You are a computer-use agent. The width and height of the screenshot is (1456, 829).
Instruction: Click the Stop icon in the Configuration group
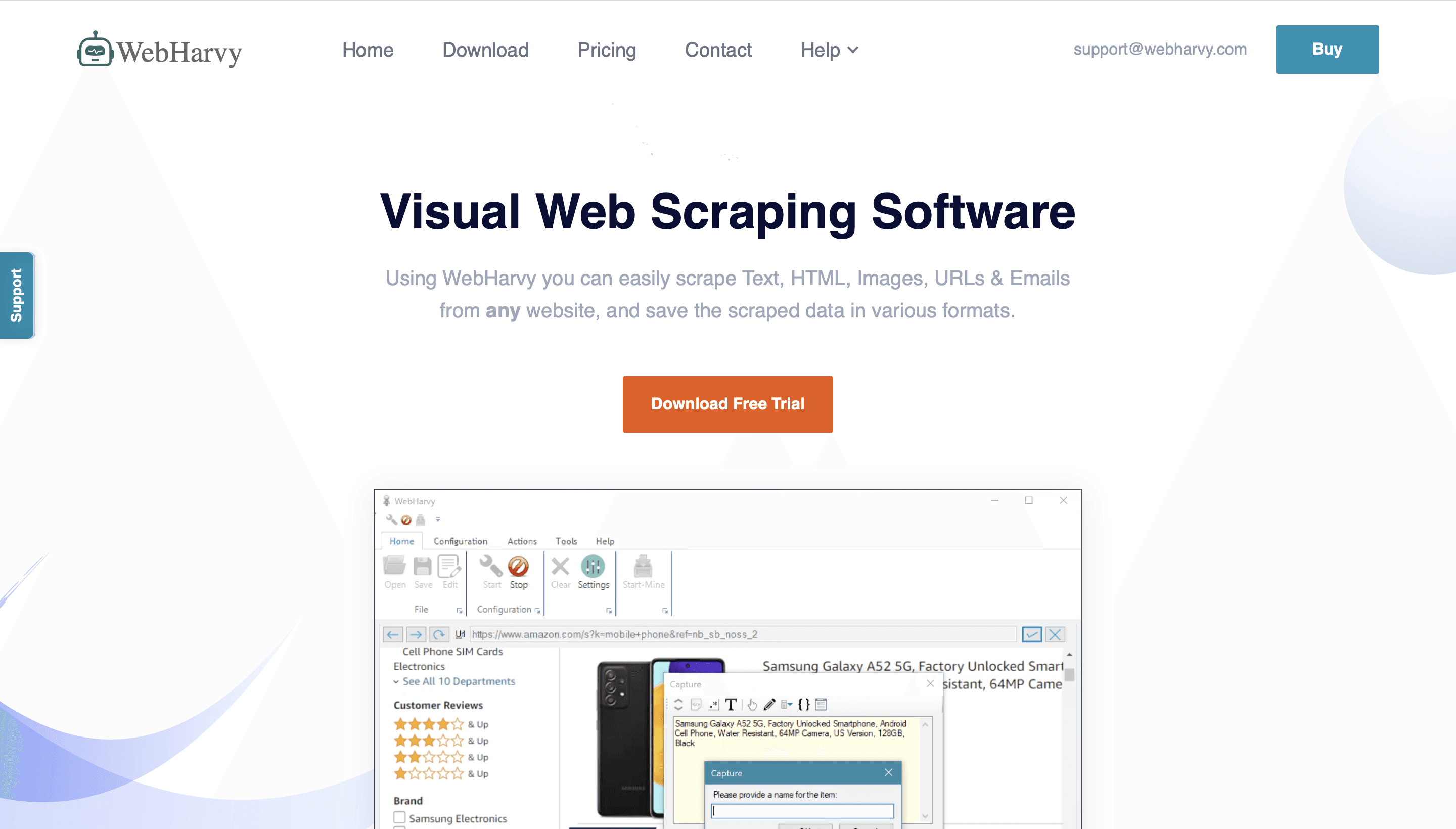pos(519,571)
